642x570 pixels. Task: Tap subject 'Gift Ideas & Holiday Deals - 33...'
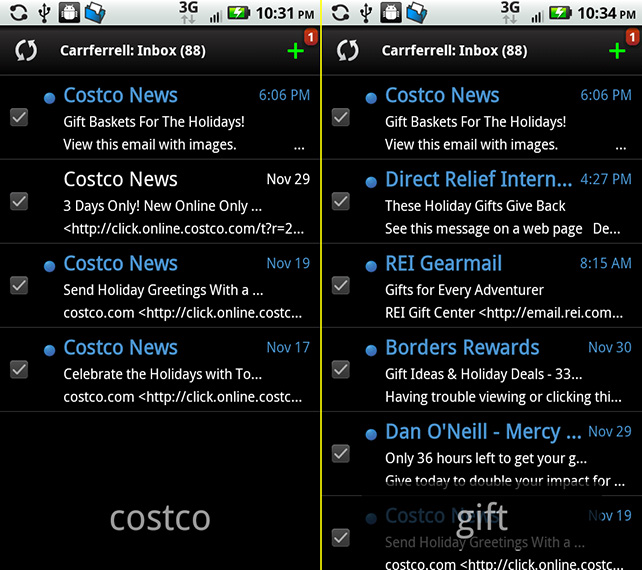coord(484,374)
